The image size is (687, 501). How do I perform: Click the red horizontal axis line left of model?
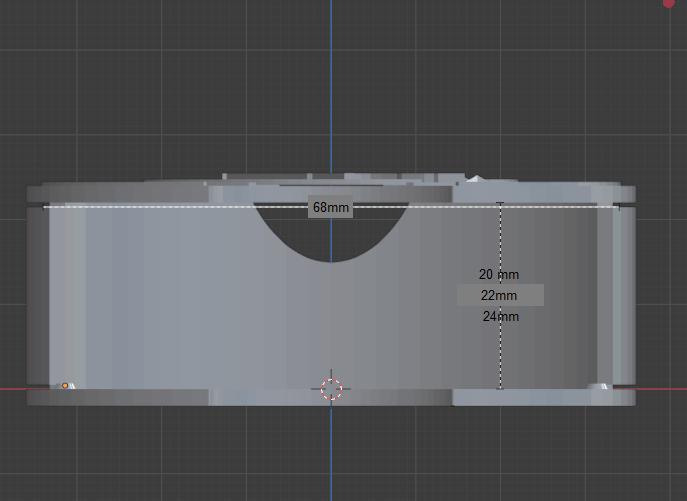click(x=12, y=389)
